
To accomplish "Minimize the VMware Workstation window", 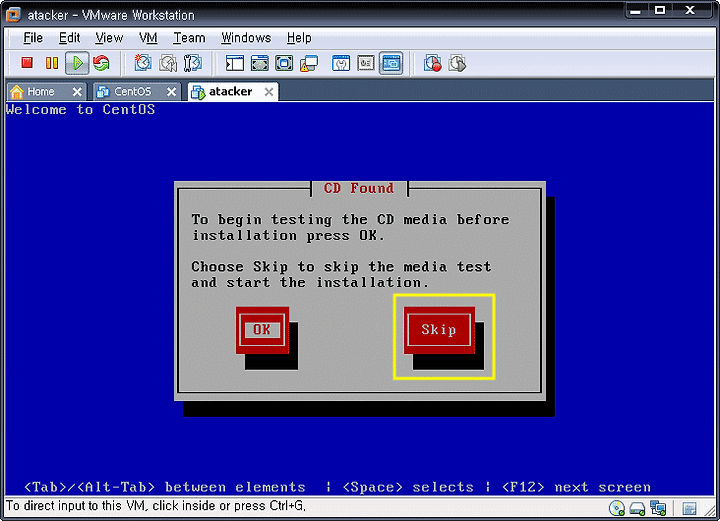I will [x=636, y=11].
